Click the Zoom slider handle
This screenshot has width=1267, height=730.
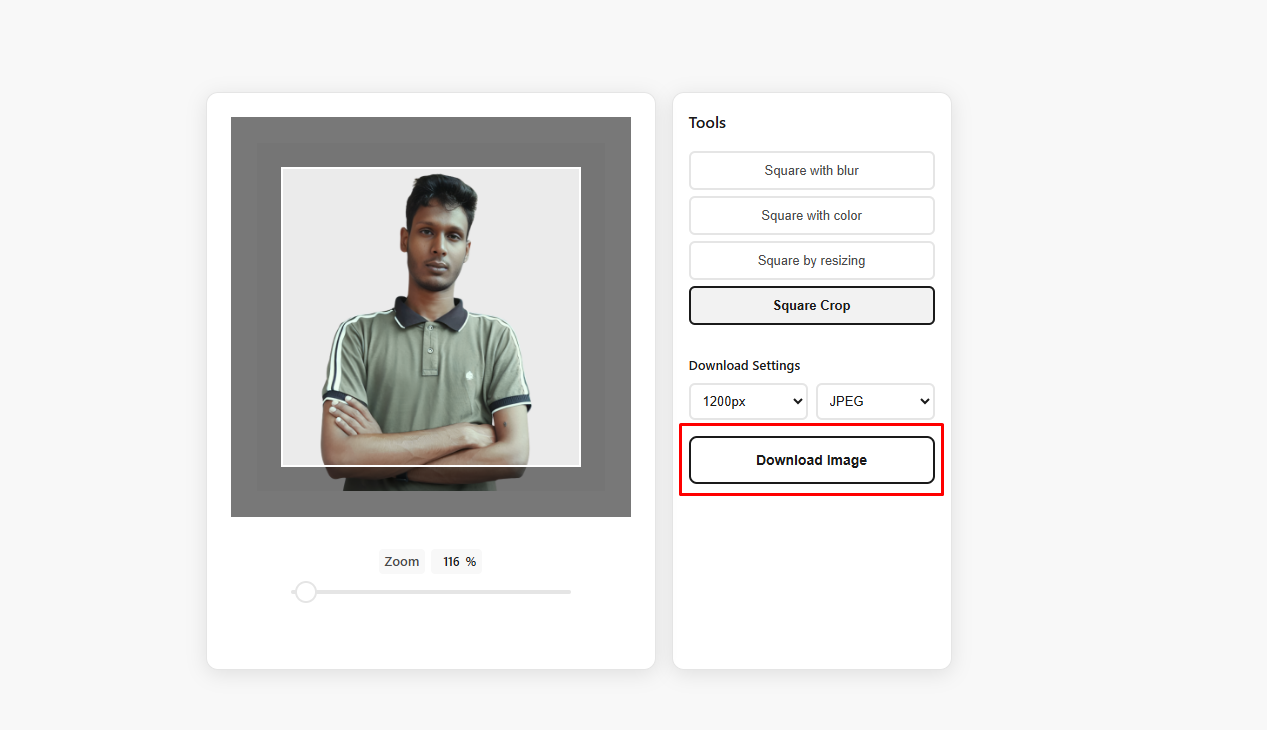point(306,592)
